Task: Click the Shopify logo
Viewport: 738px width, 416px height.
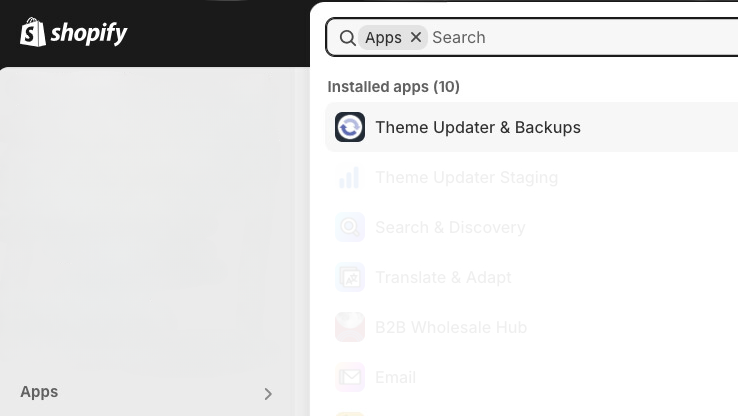Action: pos(73,32)
